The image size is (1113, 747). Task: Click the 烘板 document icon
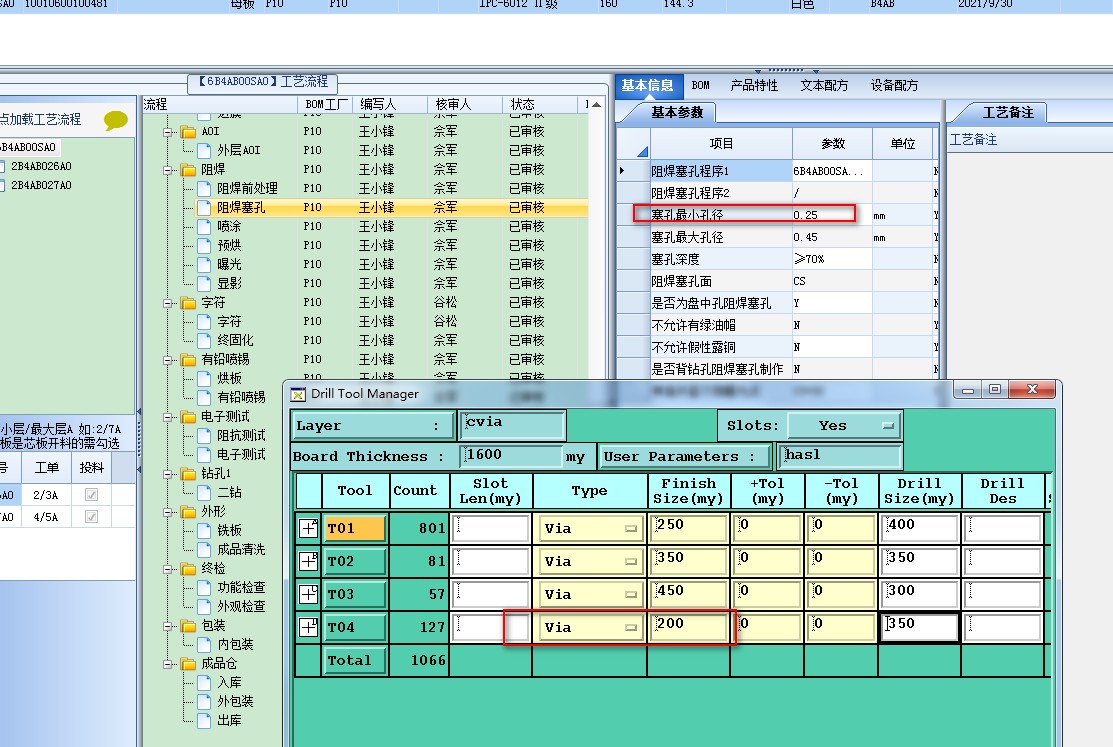(x=204, y=378)
